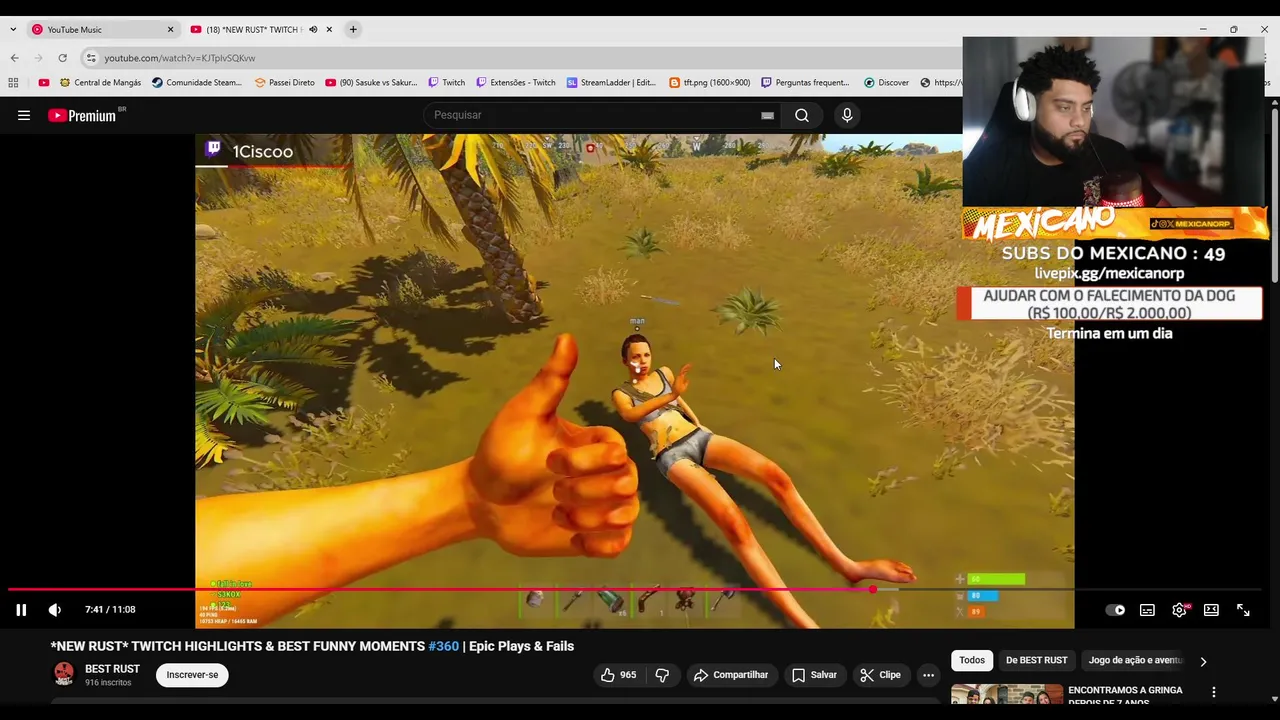Open the browser apps grid shortcut
The width and height of the screenshot is (1280, 720).
[13, 83]
